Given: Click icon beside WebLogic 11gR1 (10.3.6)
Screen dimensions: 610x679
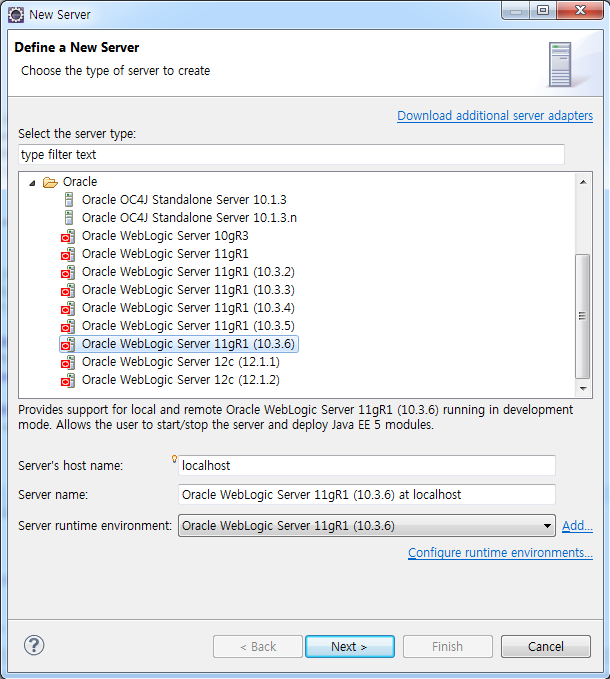Looking at the screenshot, I should pos(68,344).
